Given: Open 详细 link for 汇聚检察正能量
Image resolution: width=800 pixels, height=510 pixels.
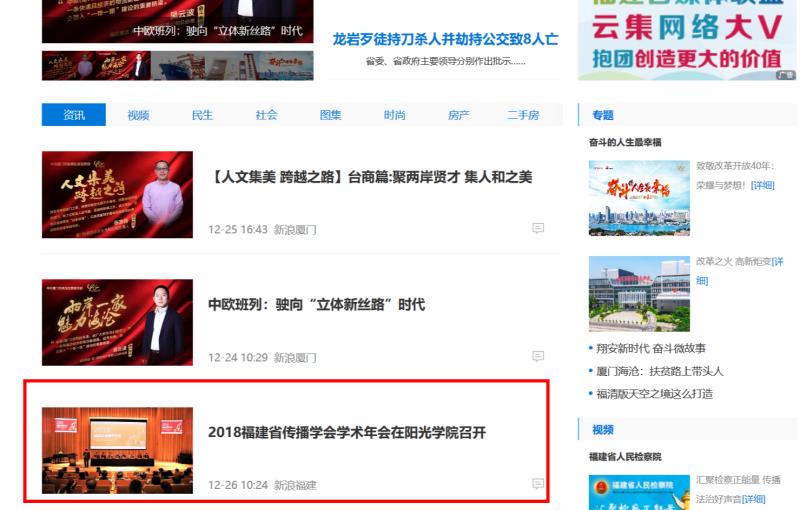Looking at the screenshot, I should (754, 499).
